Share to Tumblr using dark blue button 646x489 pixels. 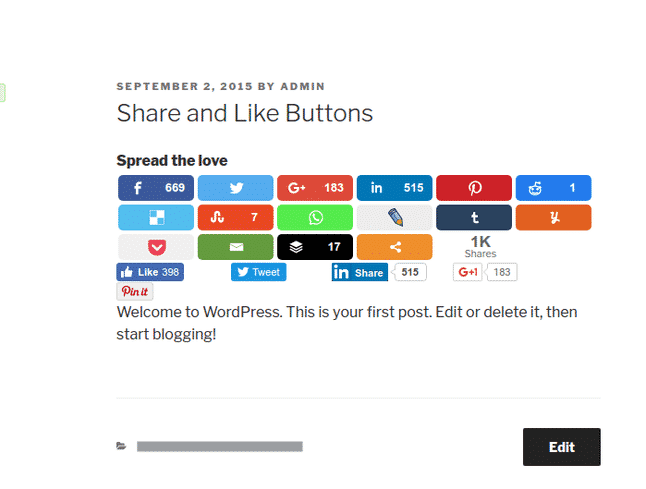[473, 217]
